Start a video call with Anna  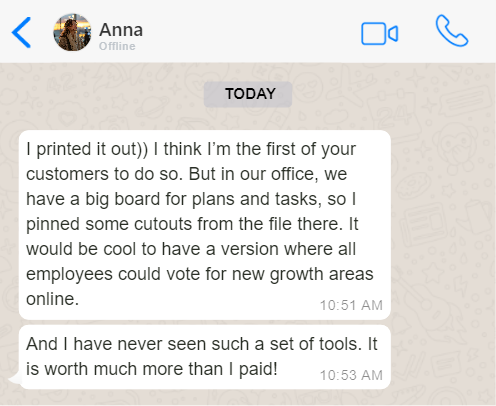tap(379, 34)
